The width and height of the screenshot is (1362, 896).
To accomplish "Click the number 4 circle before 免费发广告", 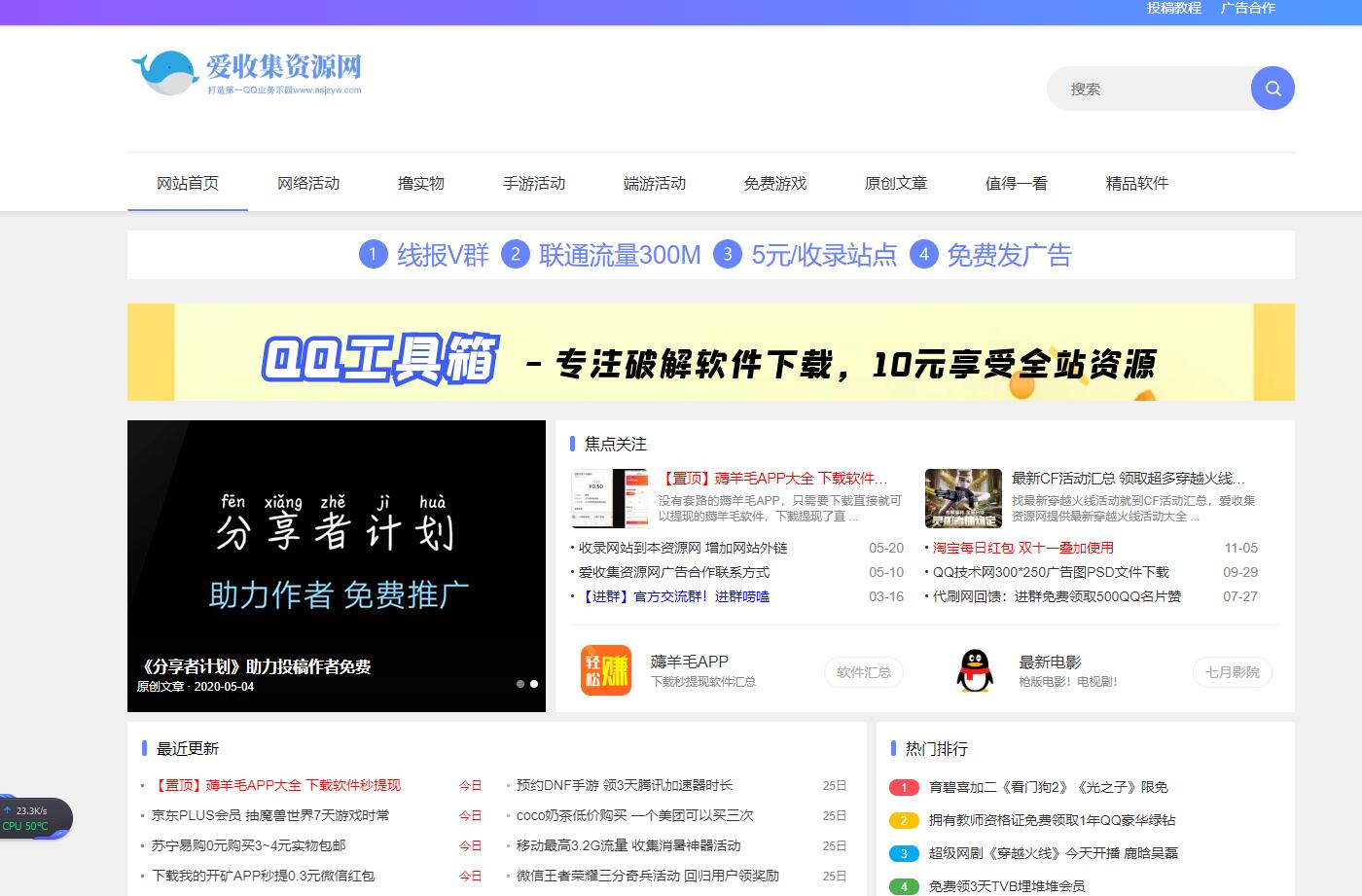I will pyautogui.click(x=924, y=255).
